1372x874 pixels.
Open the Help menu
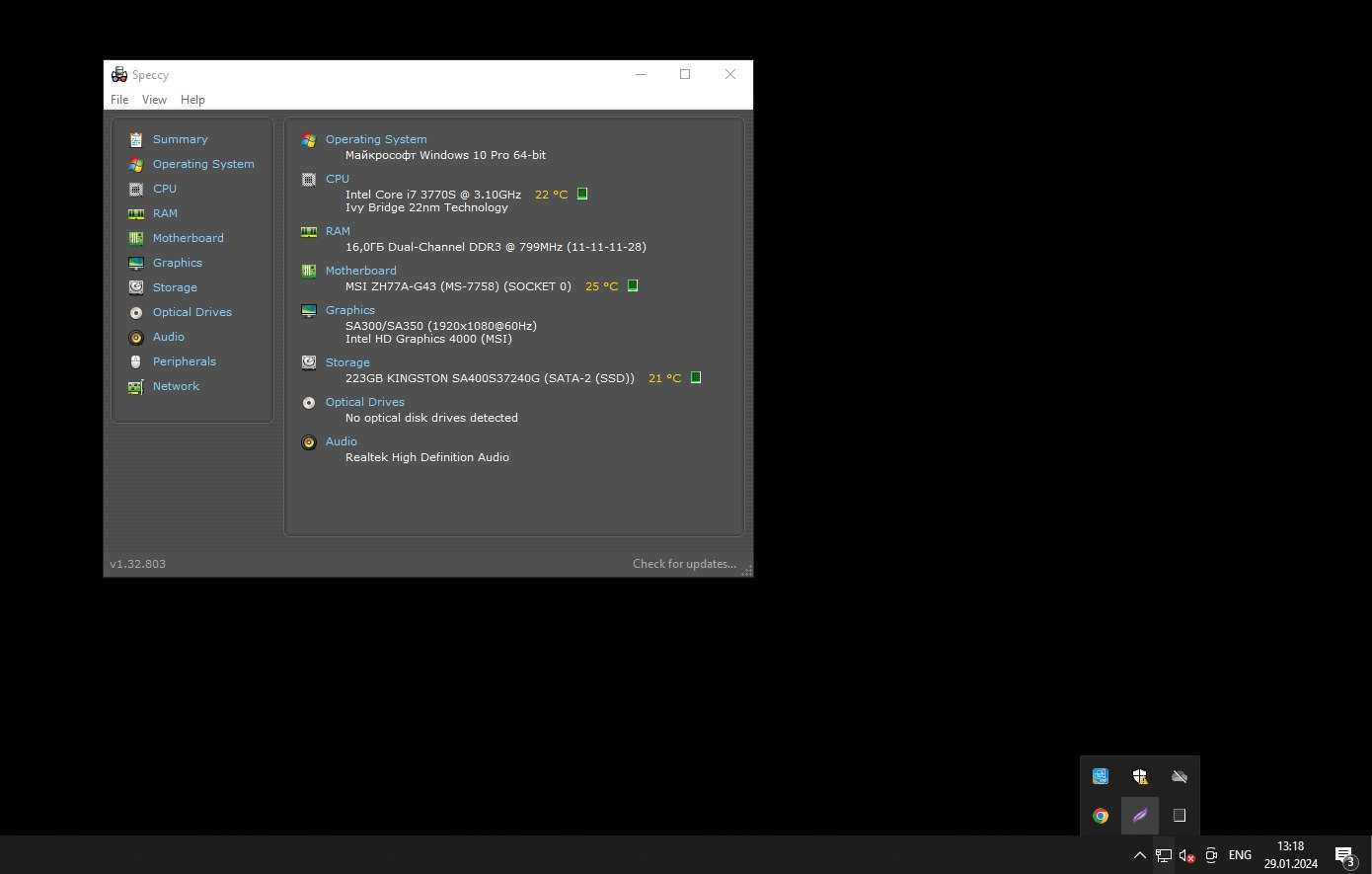192,100
